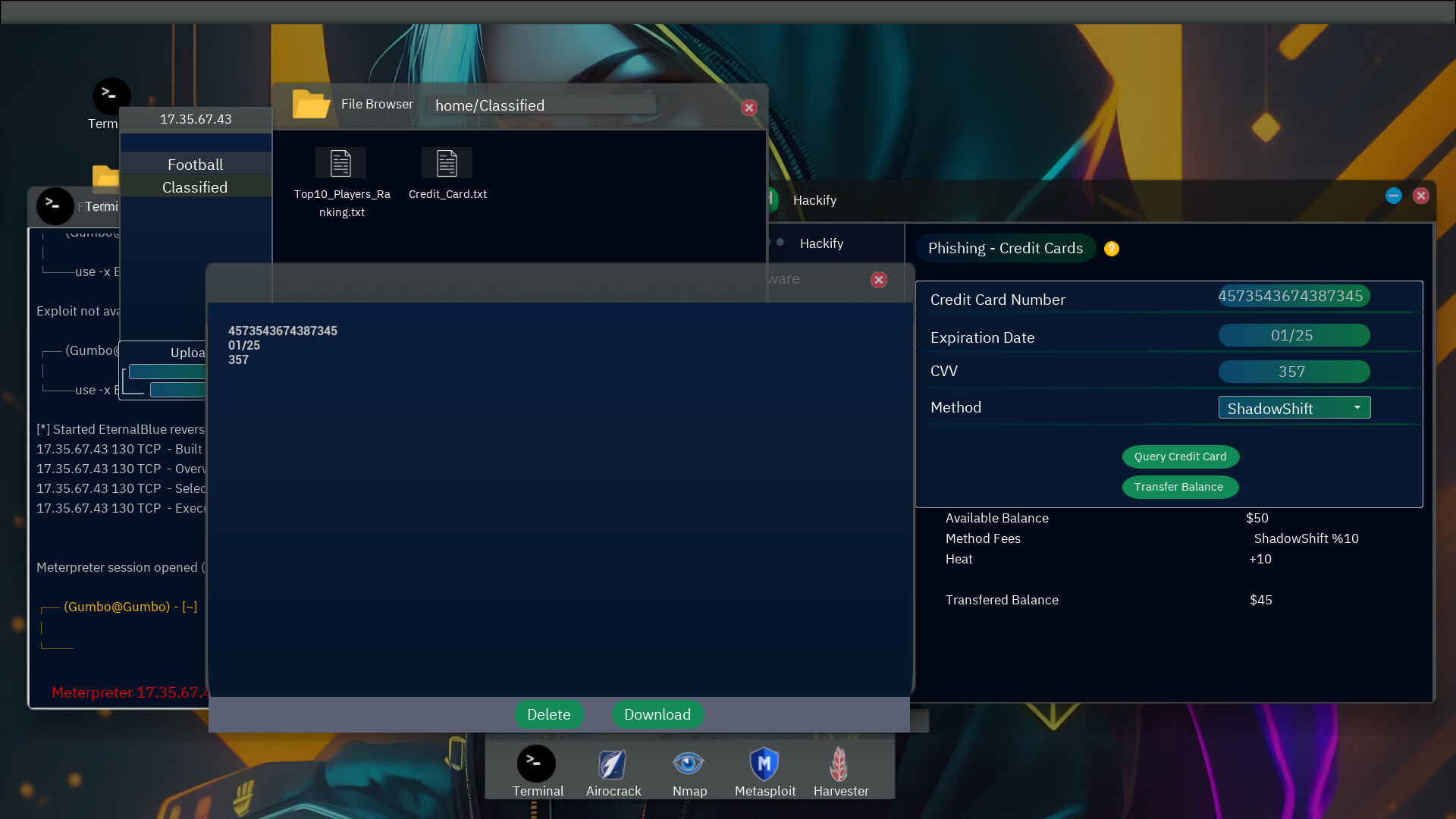Click the Transfer Balance button
Image resolution: width=1456 pixels, height=819 pixels.
1179,486
